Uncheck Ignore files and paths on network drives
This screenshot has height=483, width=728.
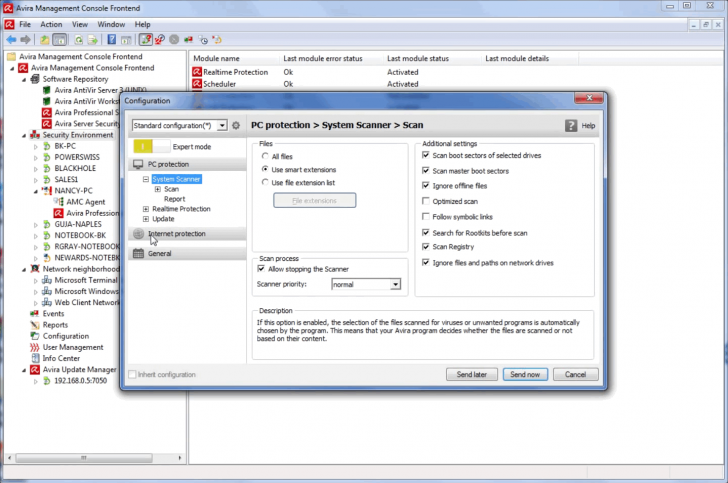pos(426,262)
